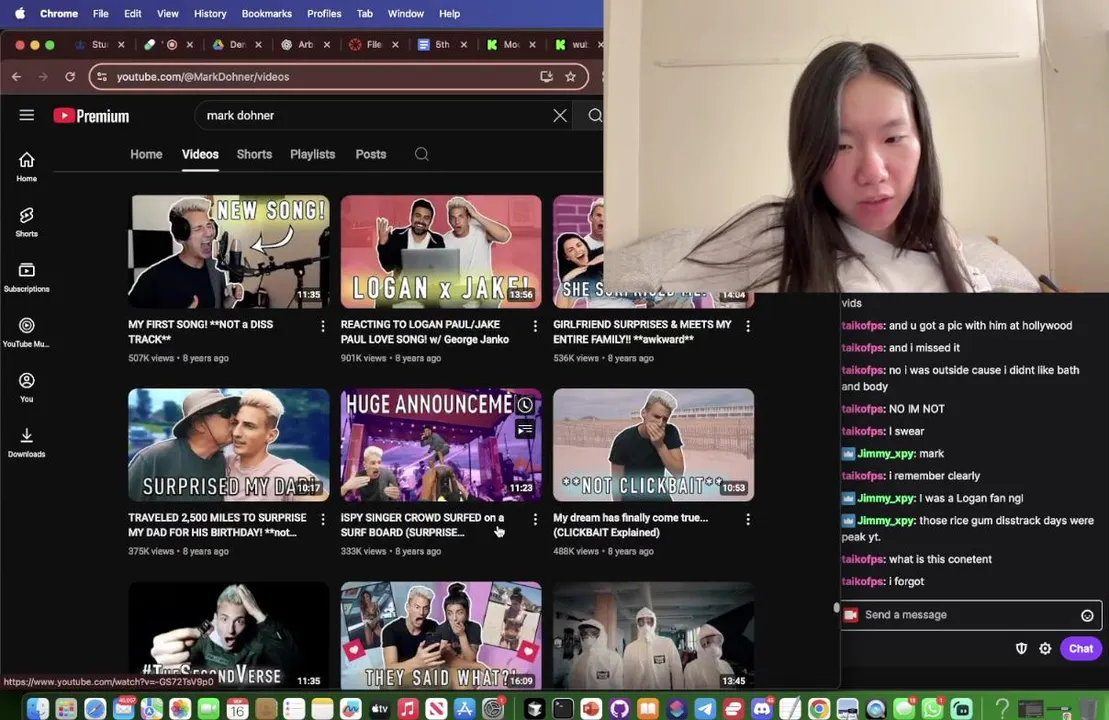1109x720 pixels.
Task: Go back in Chrome
Action: [x=17, y=76]
